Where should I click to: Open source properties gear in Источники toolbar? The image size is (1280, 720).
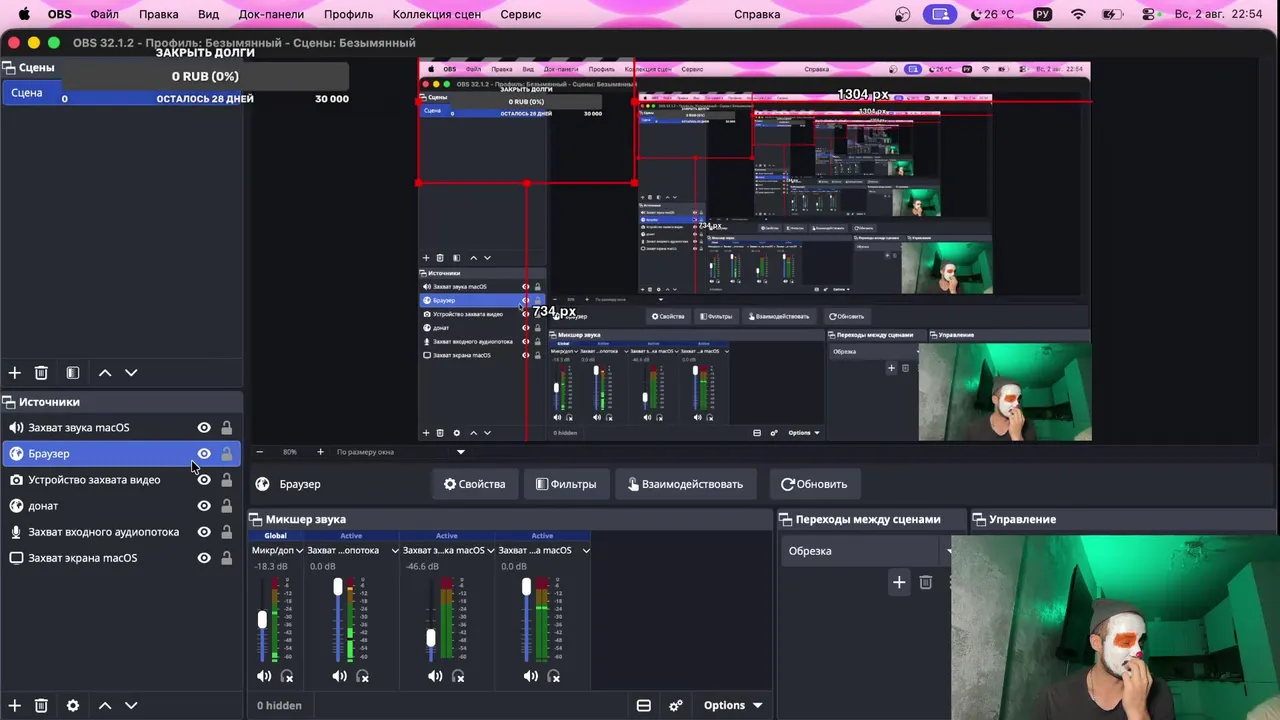[73, 705]
